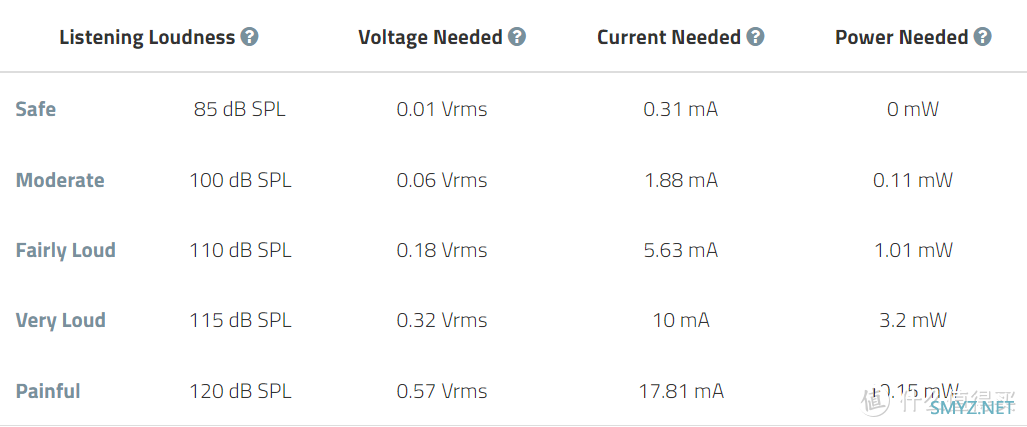This screenshot has width=1027, height=427.
Task: Open the Current Needed help icon
Action: (x=756, y=37)
